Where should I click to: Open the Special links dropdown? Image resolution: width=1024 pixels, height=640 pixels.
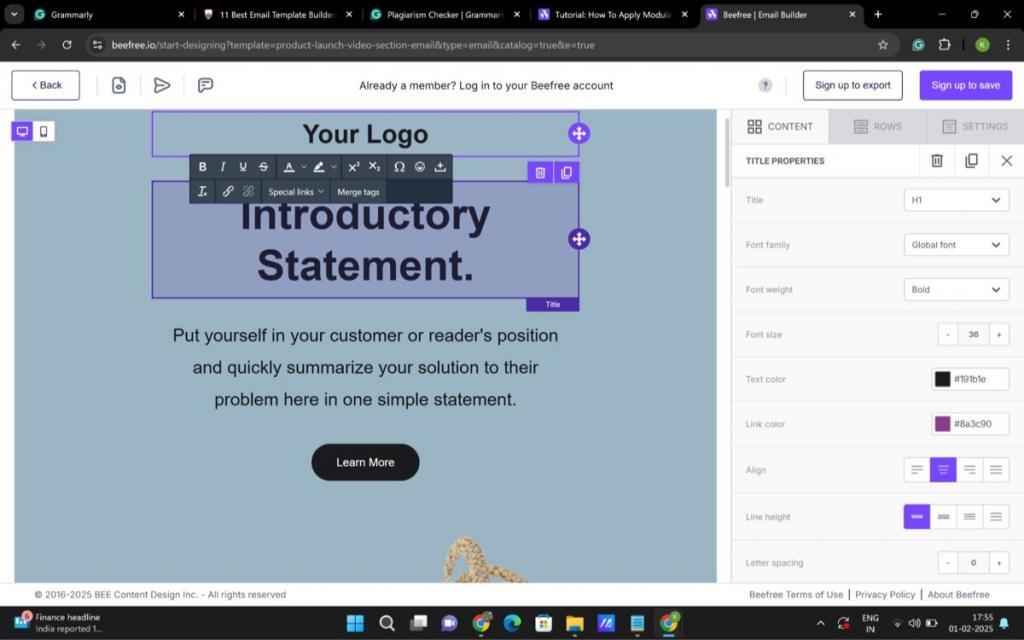tap(296, 192)
